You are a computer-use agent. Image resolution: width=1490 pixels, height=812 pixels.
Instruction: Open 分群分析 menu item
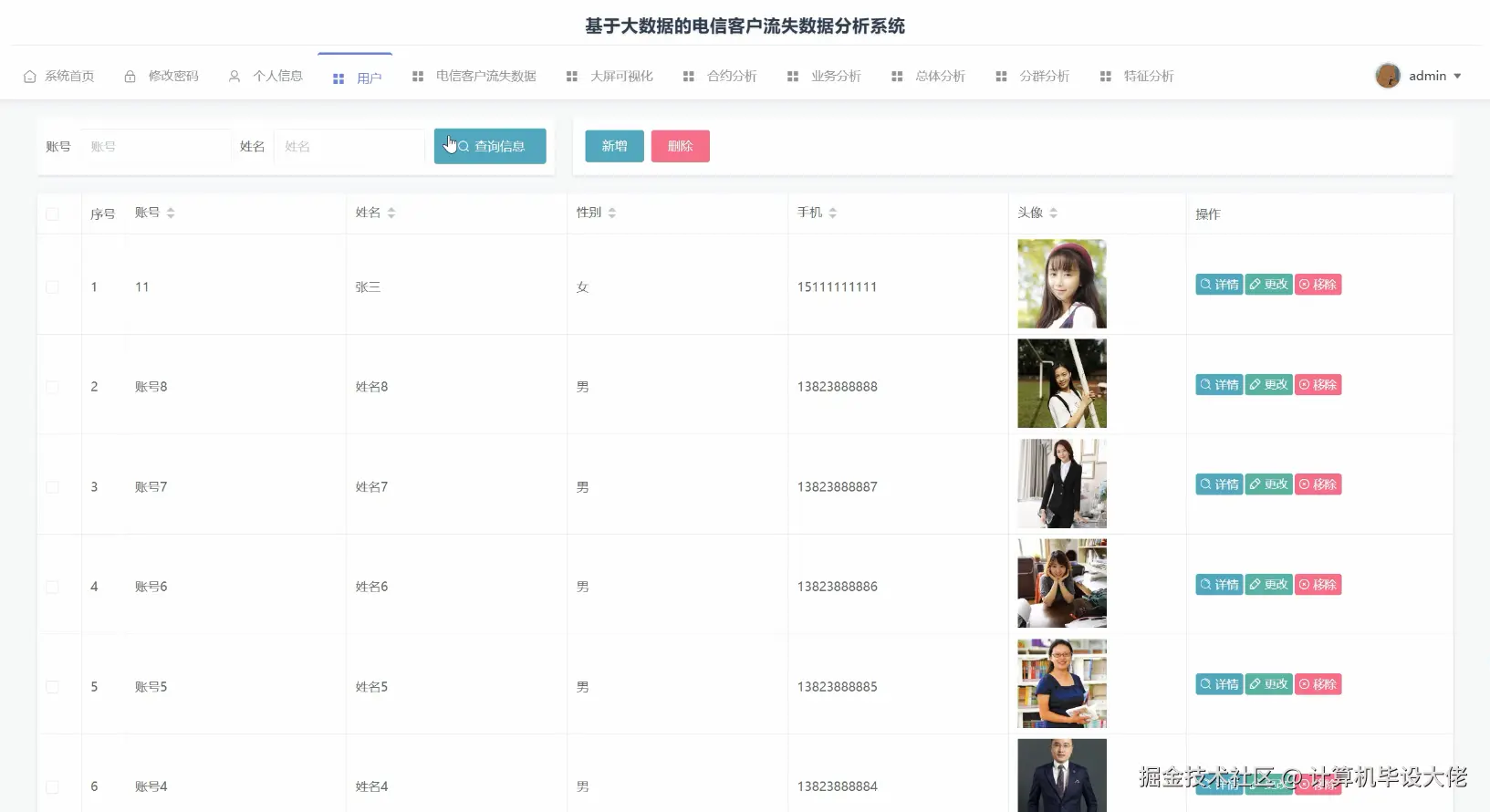pos(1033,77)
